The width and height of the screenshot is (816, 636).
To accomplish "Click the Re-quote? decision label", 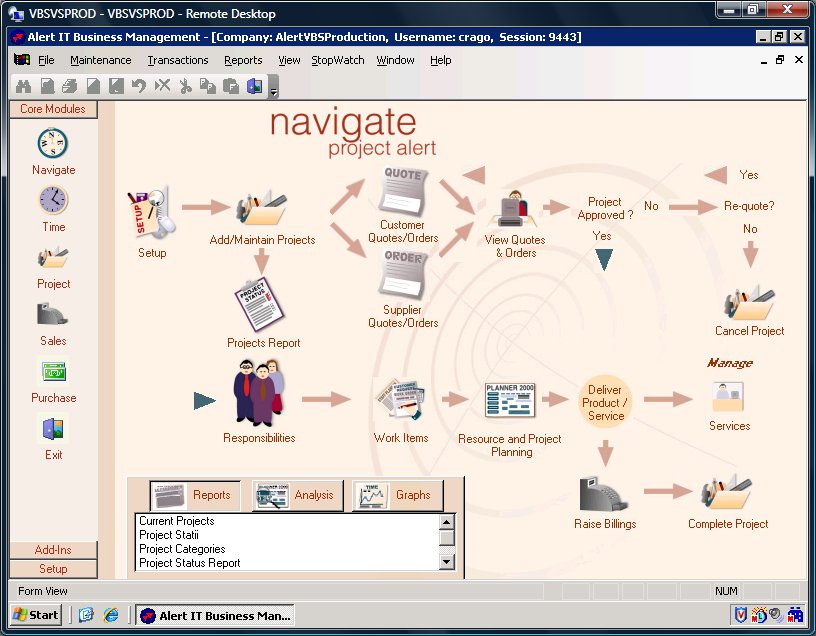I will point(749,206).
